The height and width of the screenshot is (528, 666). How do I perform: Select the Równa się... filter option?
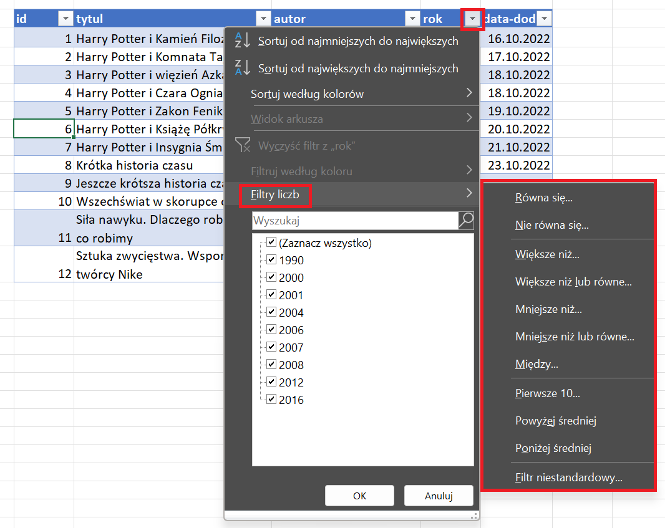[544, 198]
